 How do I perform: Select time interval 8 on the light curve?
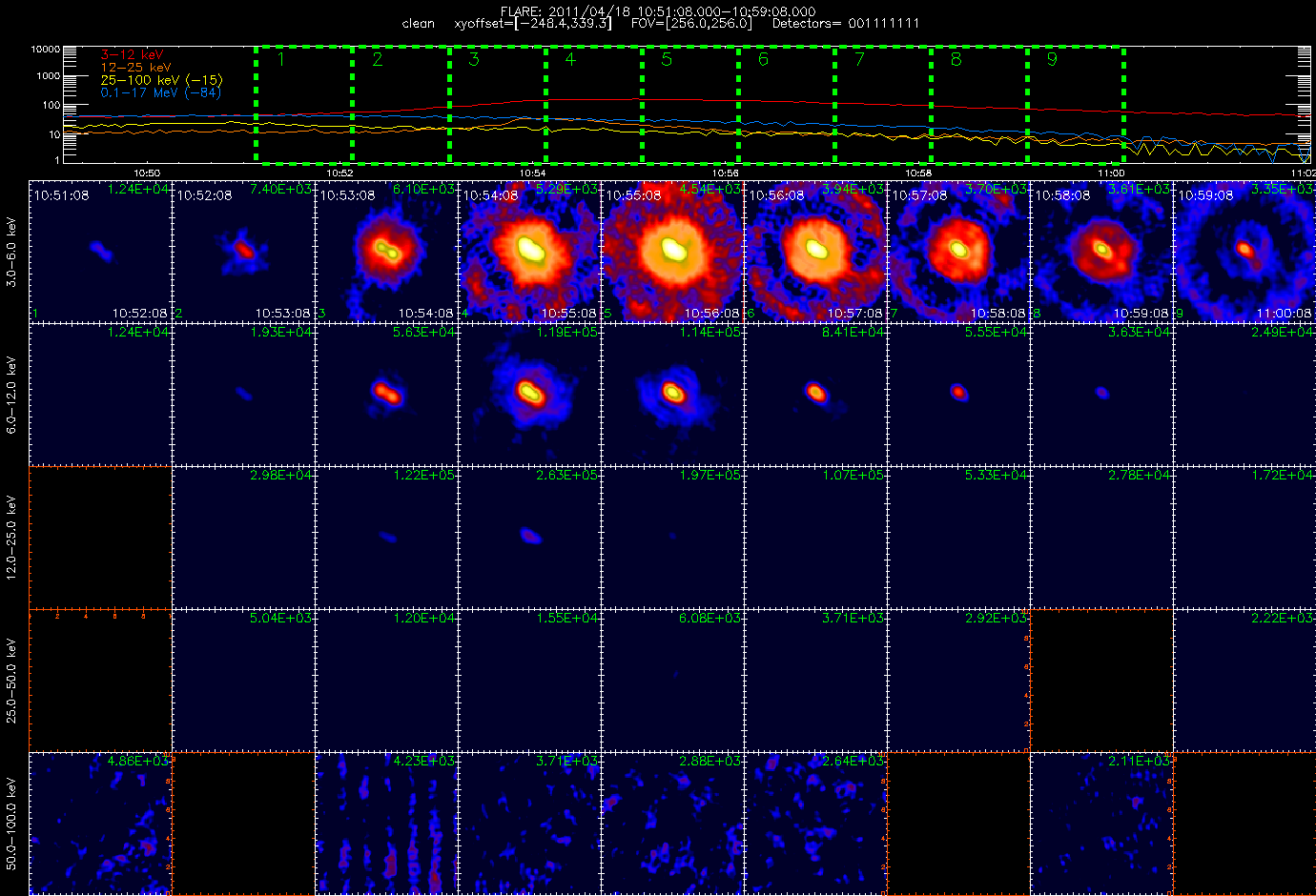[x=978, y=104]
